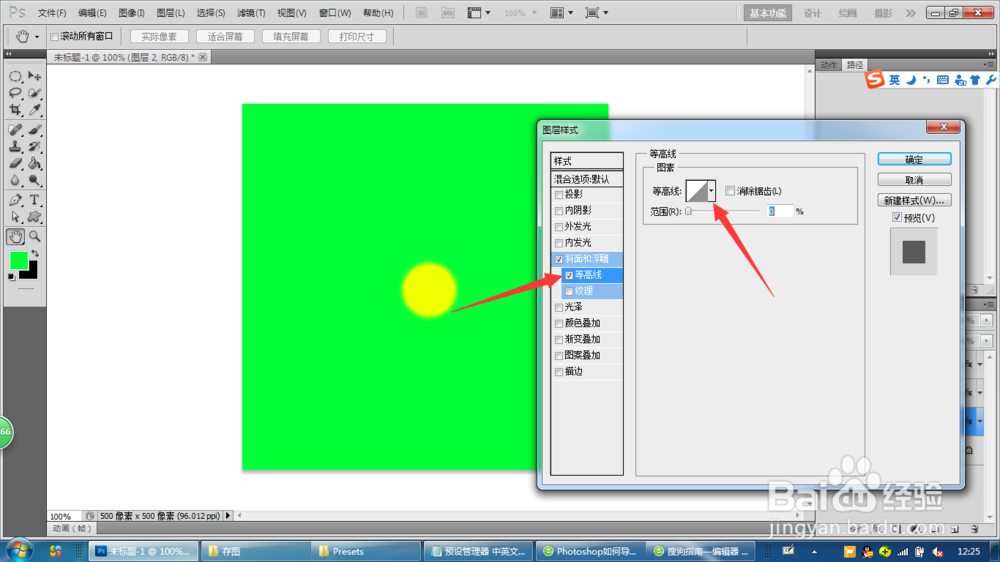Select the Quick Selection tool
Viewport: 1000px width, 562px height.
pos(34,93)
